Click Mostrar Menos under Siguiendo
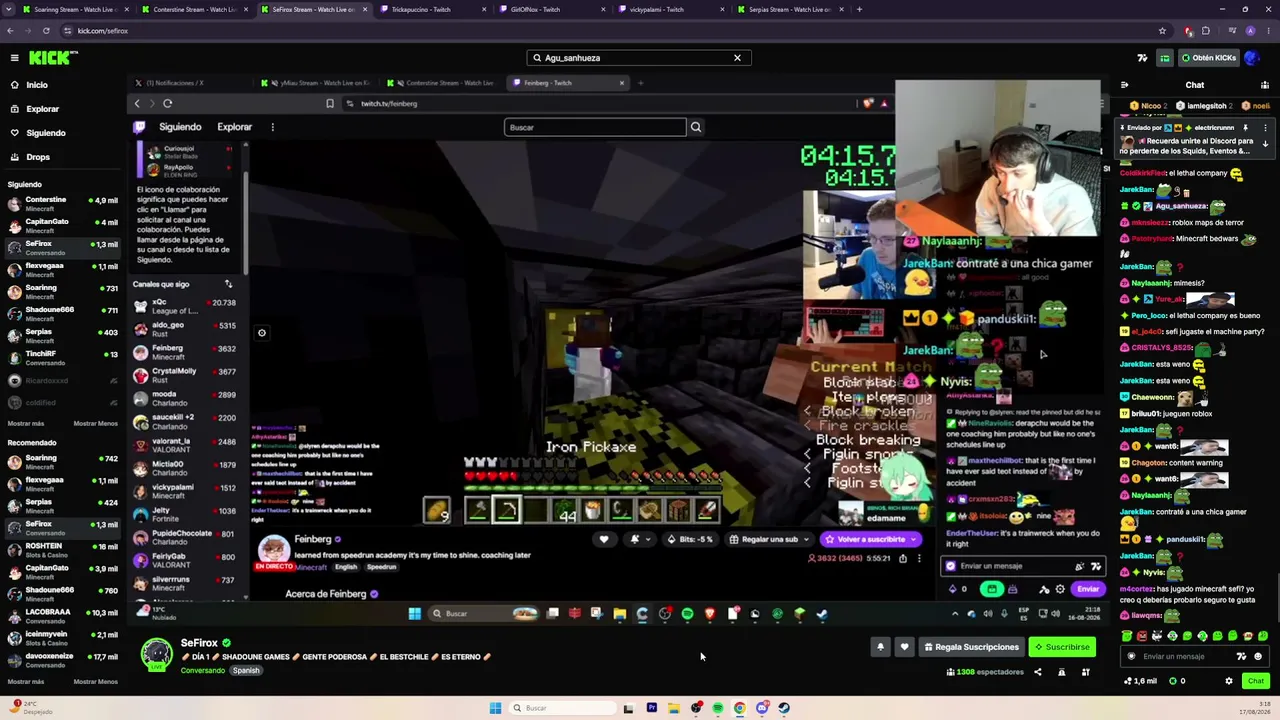Image resolution: width=1280 pixels, height=720 pixels. 95,424
